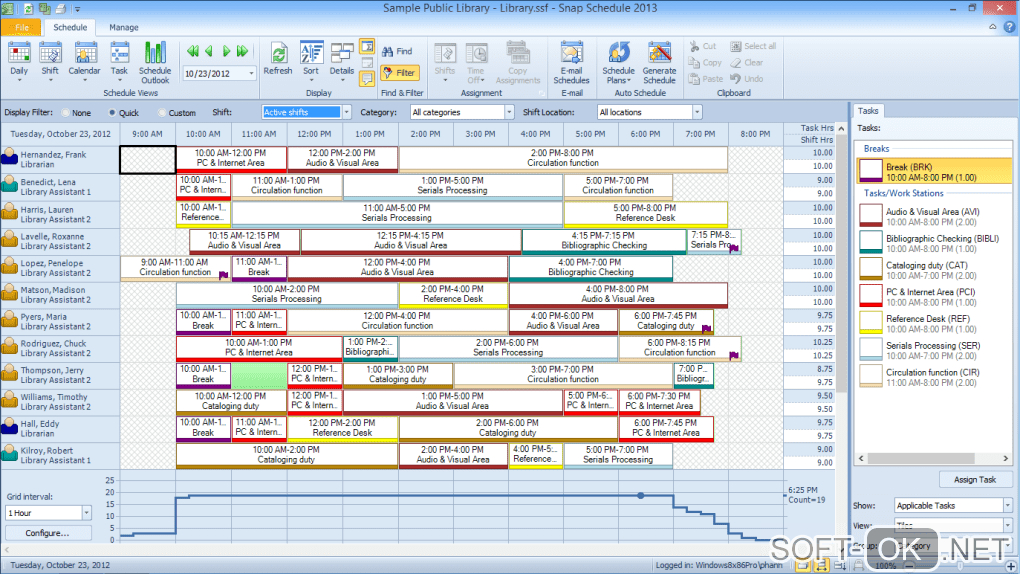Open the Details display options

[x=342, y=60]
